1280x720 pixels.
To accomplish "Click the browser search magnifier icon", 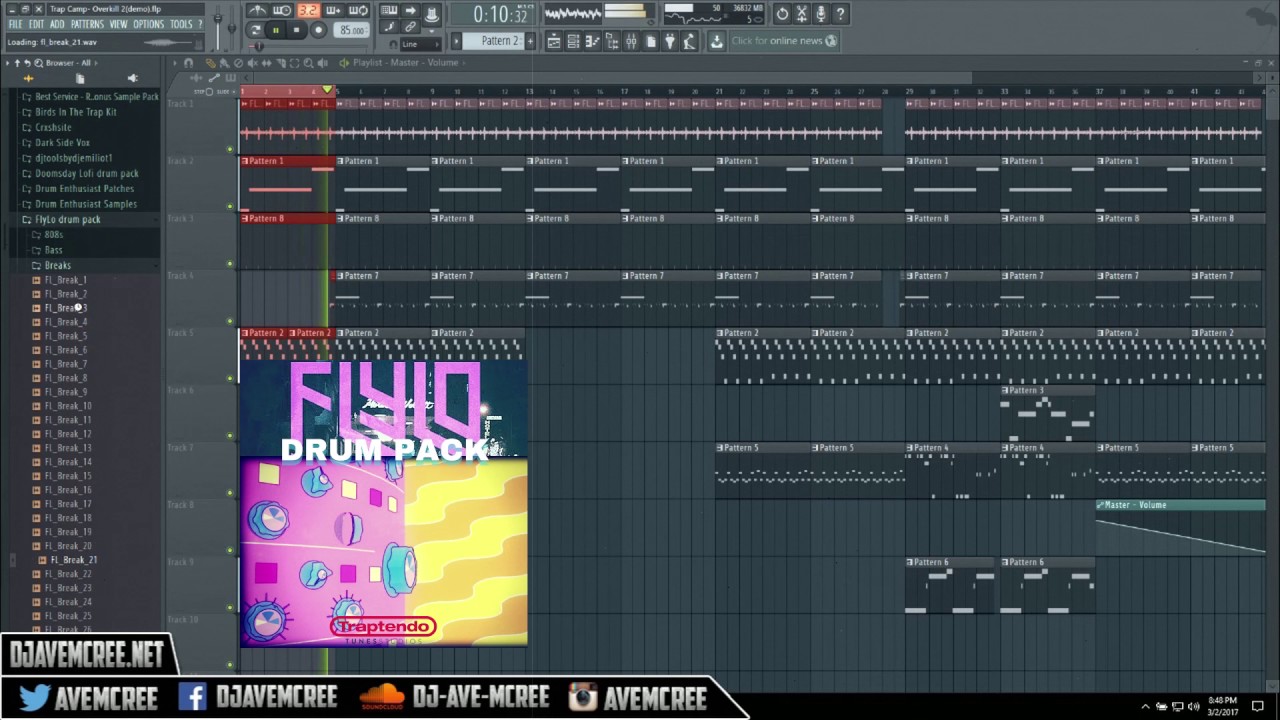I will tap(38, 62).
